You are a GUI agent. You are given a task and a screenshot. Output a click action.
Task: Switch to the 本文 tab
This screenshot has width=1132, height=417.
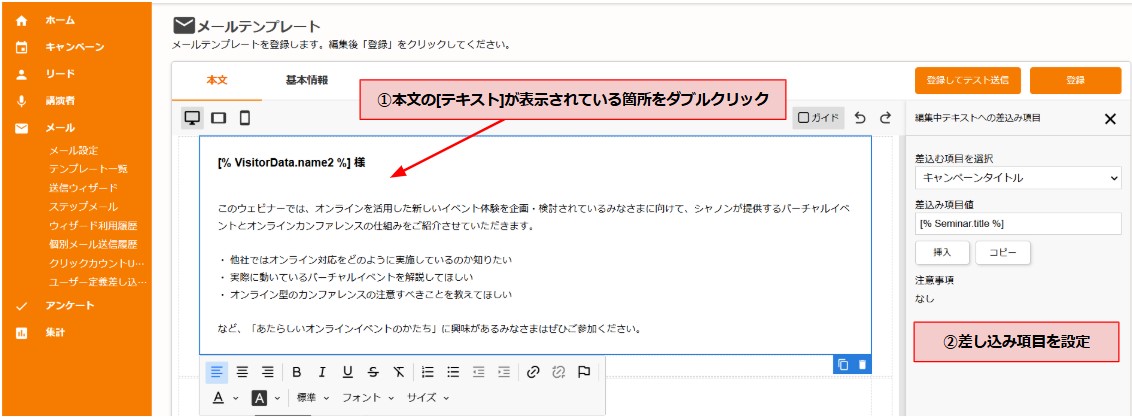click(217, 80)
